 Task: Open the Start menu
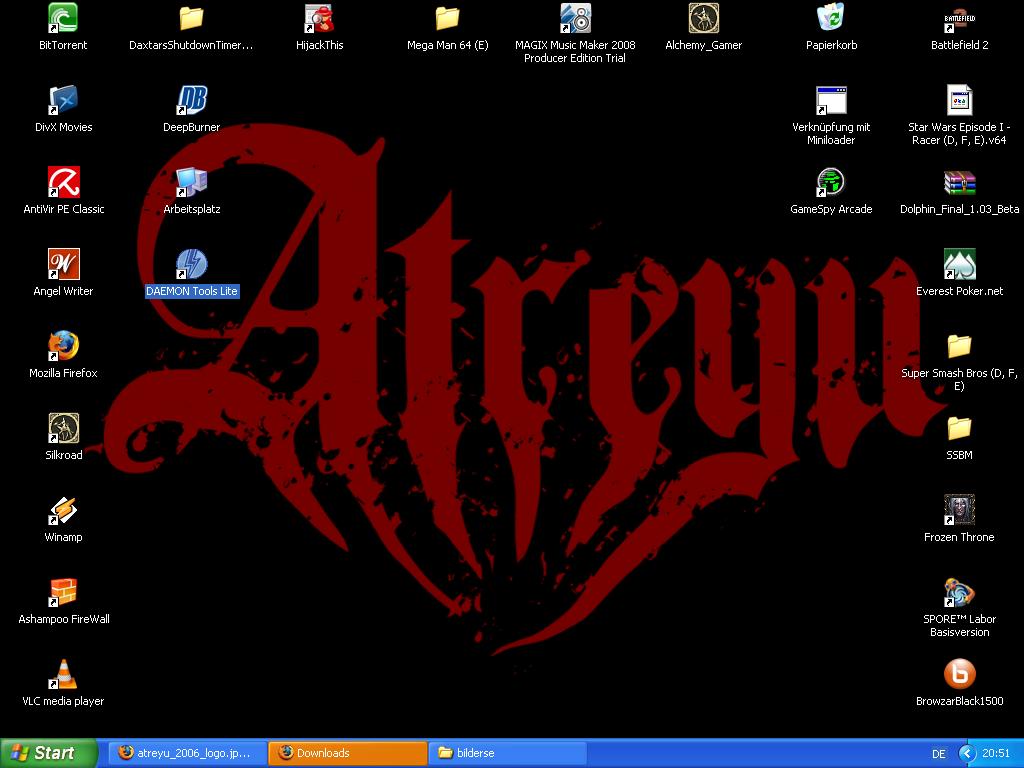click(x=49, y=753)
